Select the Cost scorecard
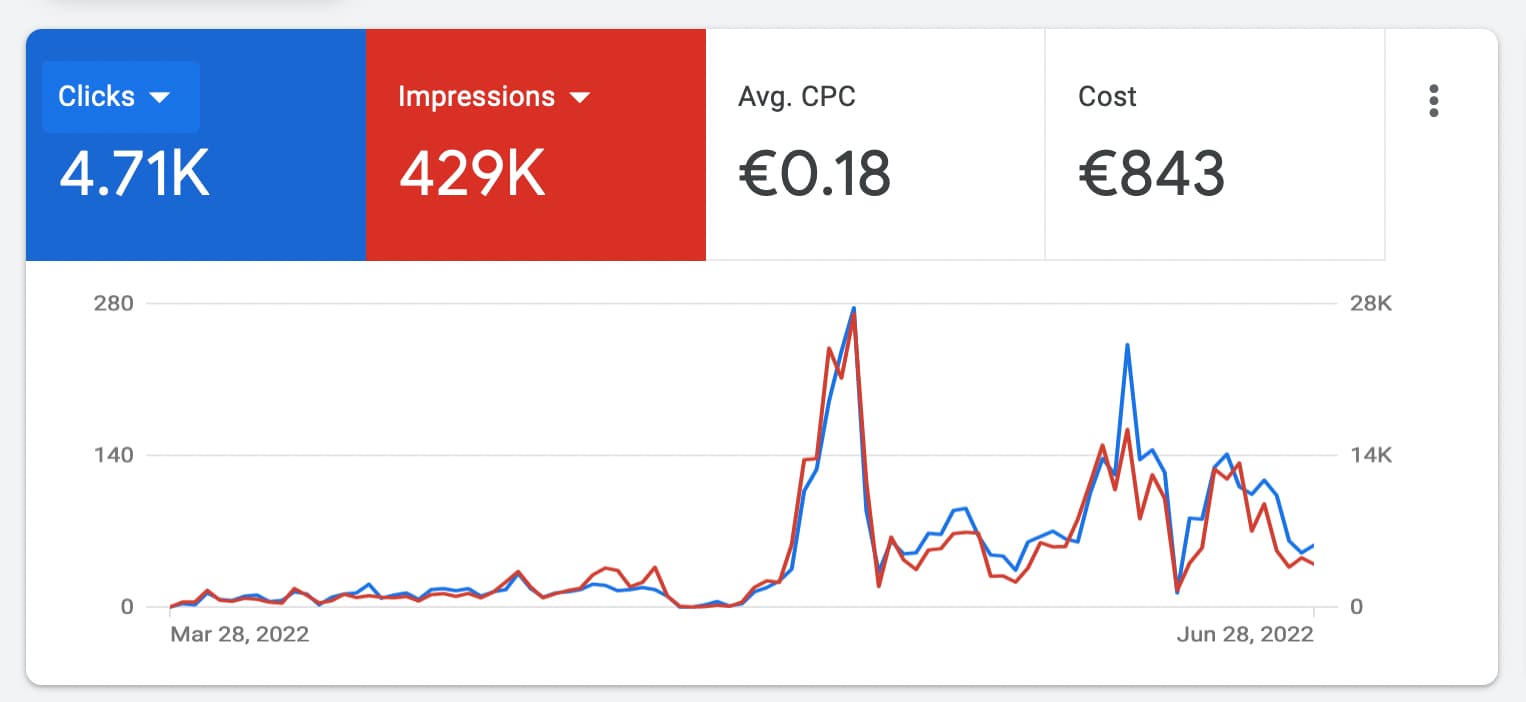 [x=1215, y=145]
